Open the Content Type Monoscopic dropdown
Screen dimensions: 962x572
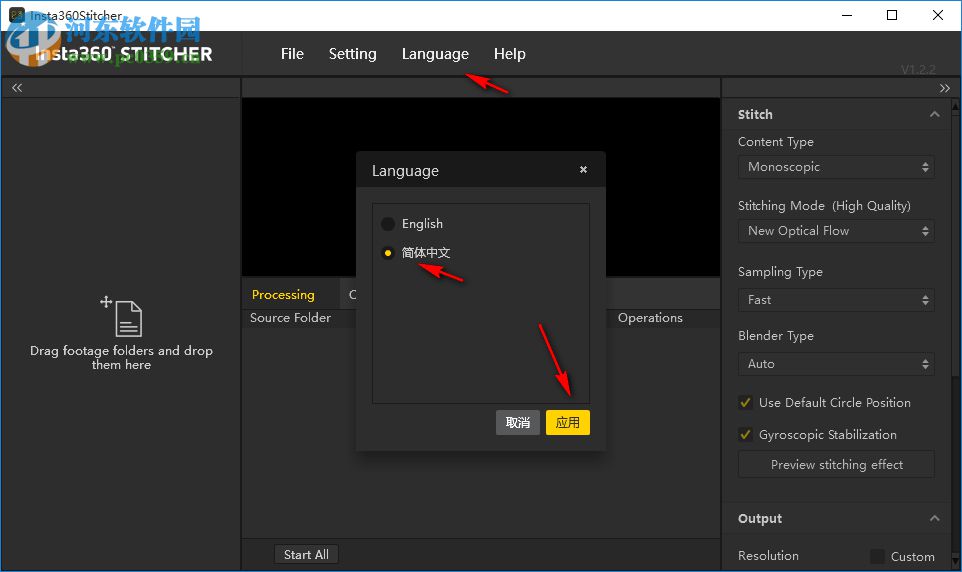836,167
